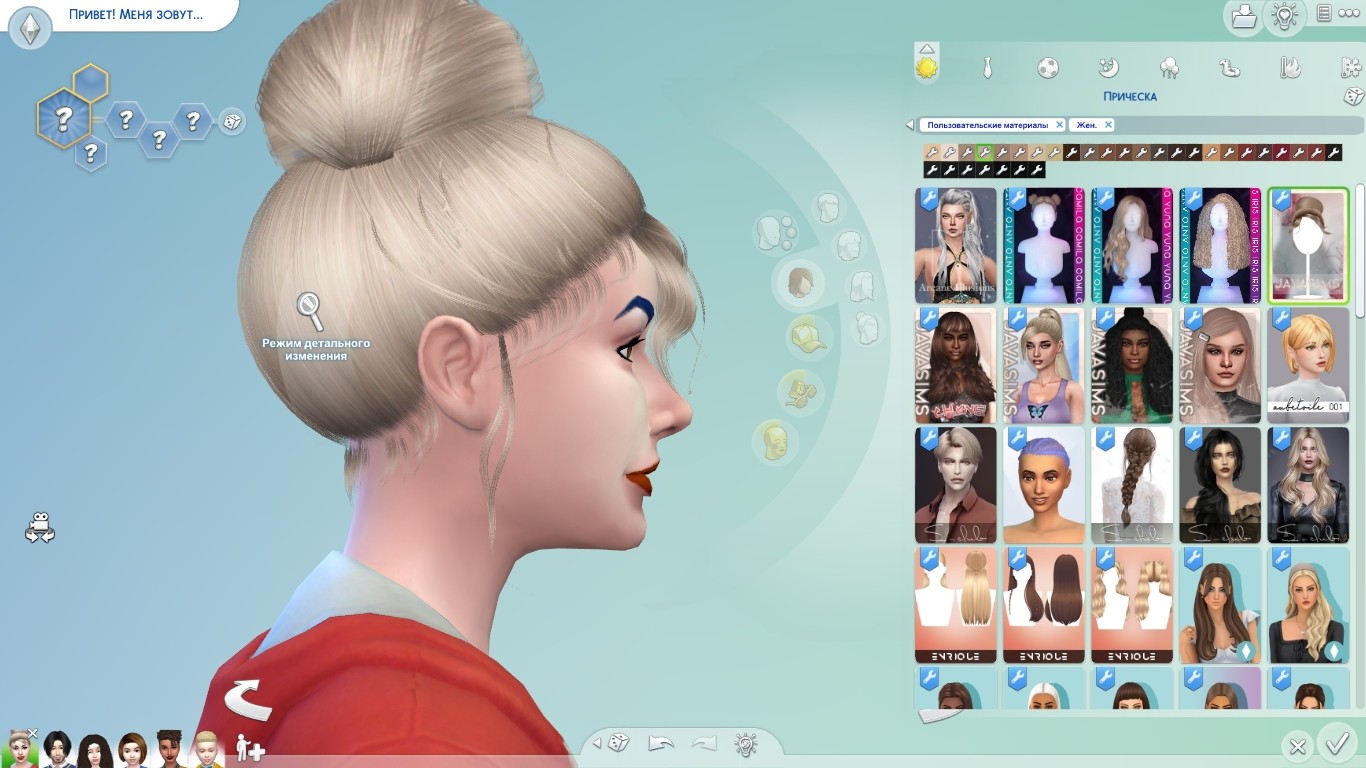Randomize hairstyle with the dice icon
Viewport: 1366px width, 768px height.
pyautogui.click(x=1353, y=96)
